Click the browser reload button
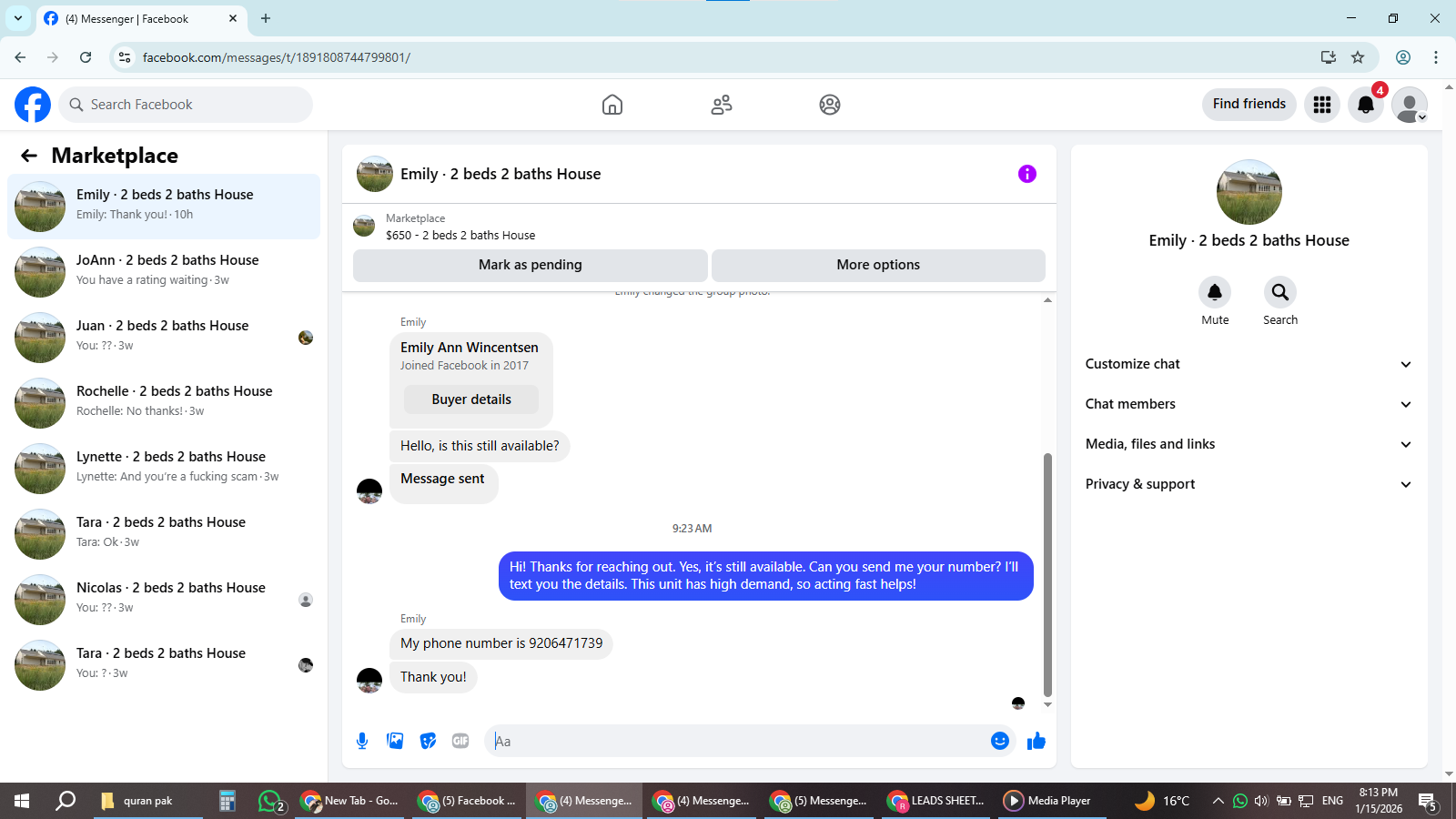This screenshot has height=819, width=1456. pos(86,57)
